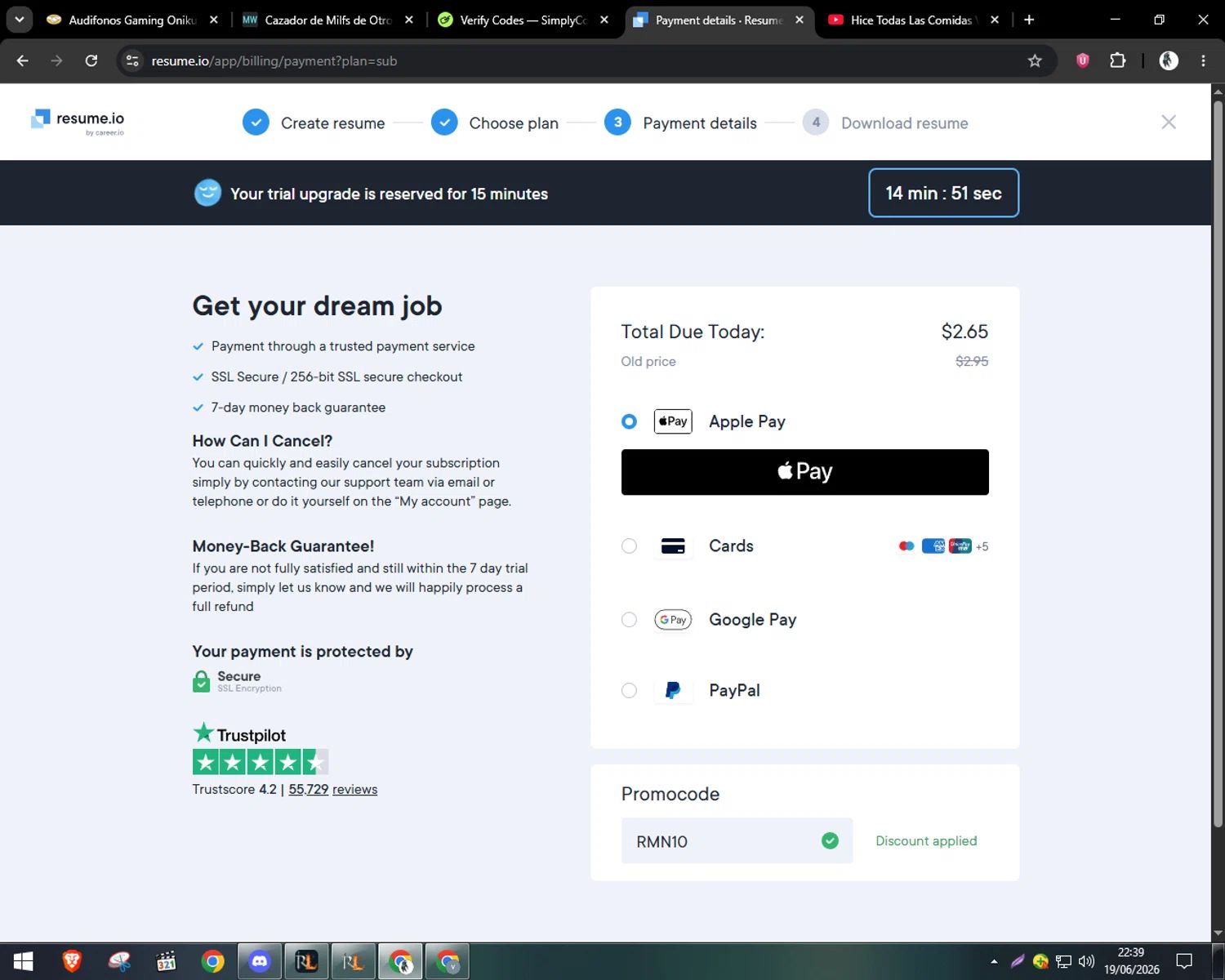Pay with the black Apple Pay button
The height and width of the screenshot is (980, 1225).
coord(804,472)
